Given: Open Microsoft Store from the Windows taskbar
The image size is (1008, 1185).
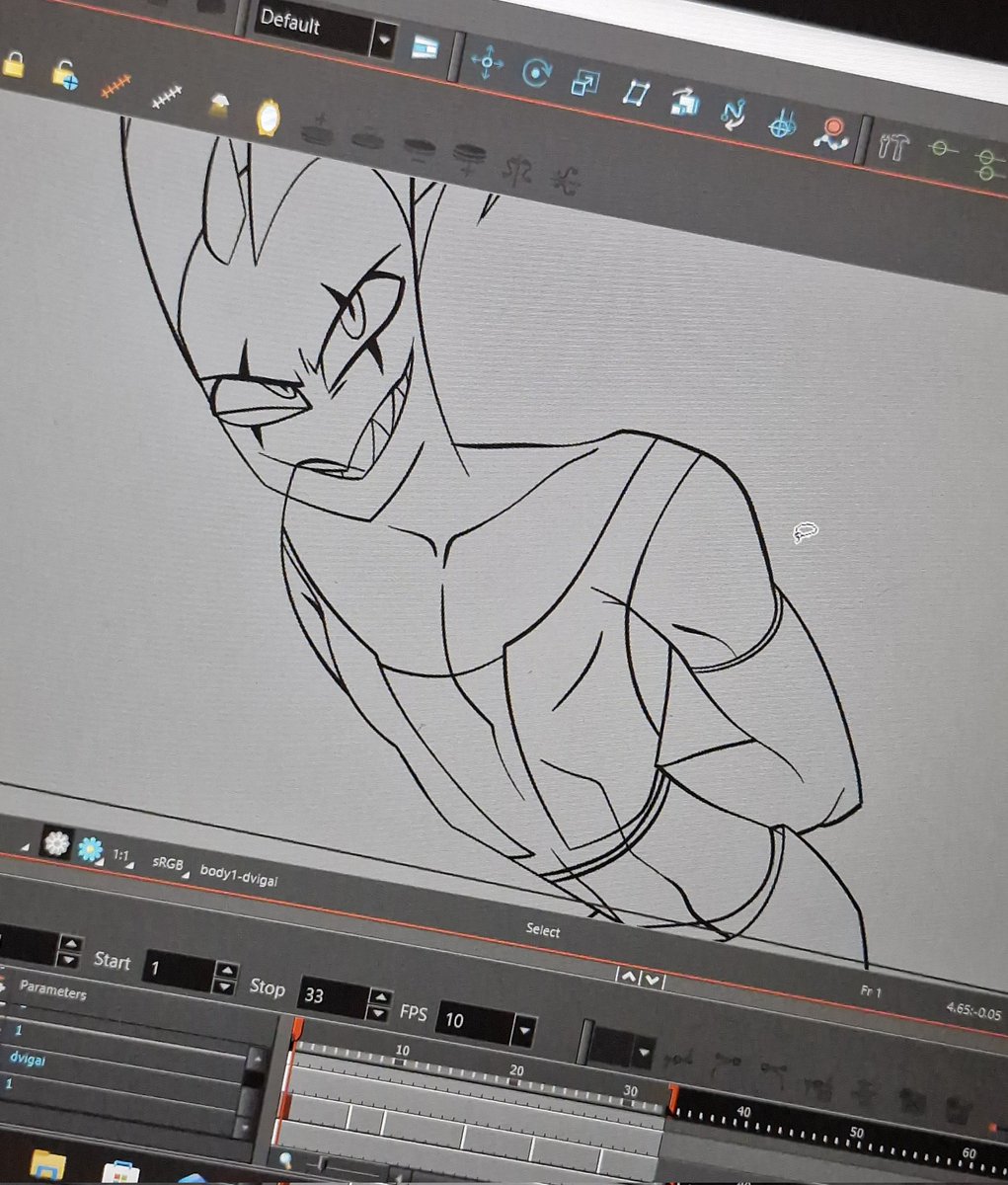Looking at the screenshot, I should 122,1173.
